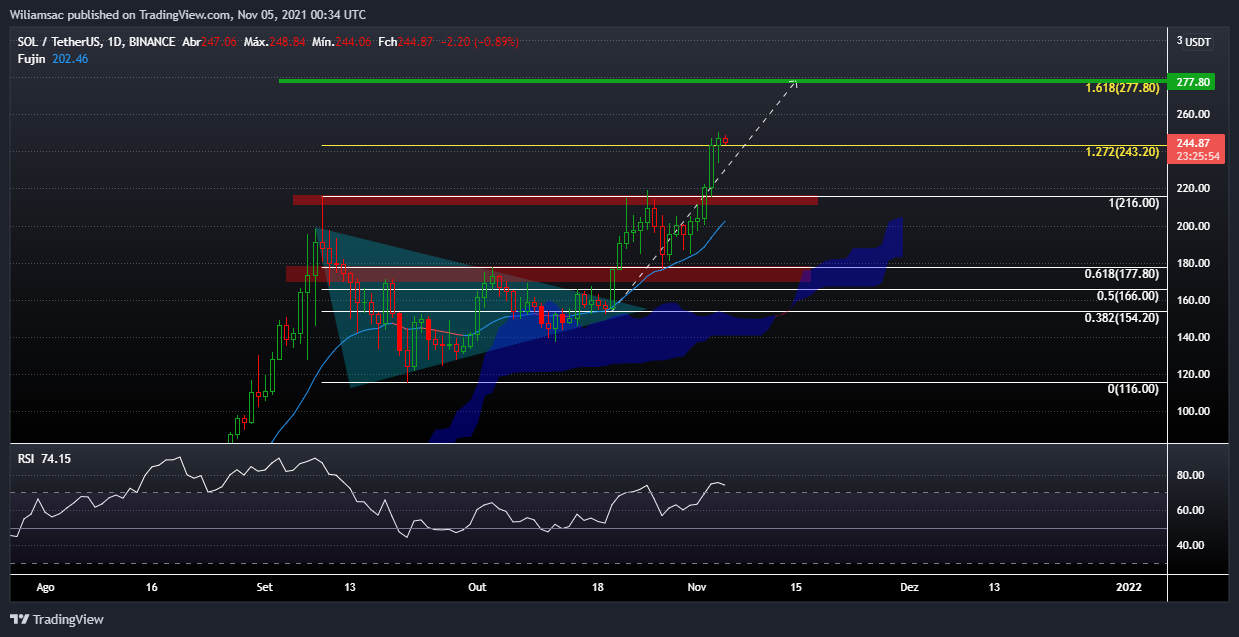
Task: Click the 160.00 price axis value
Action: 1194,300
